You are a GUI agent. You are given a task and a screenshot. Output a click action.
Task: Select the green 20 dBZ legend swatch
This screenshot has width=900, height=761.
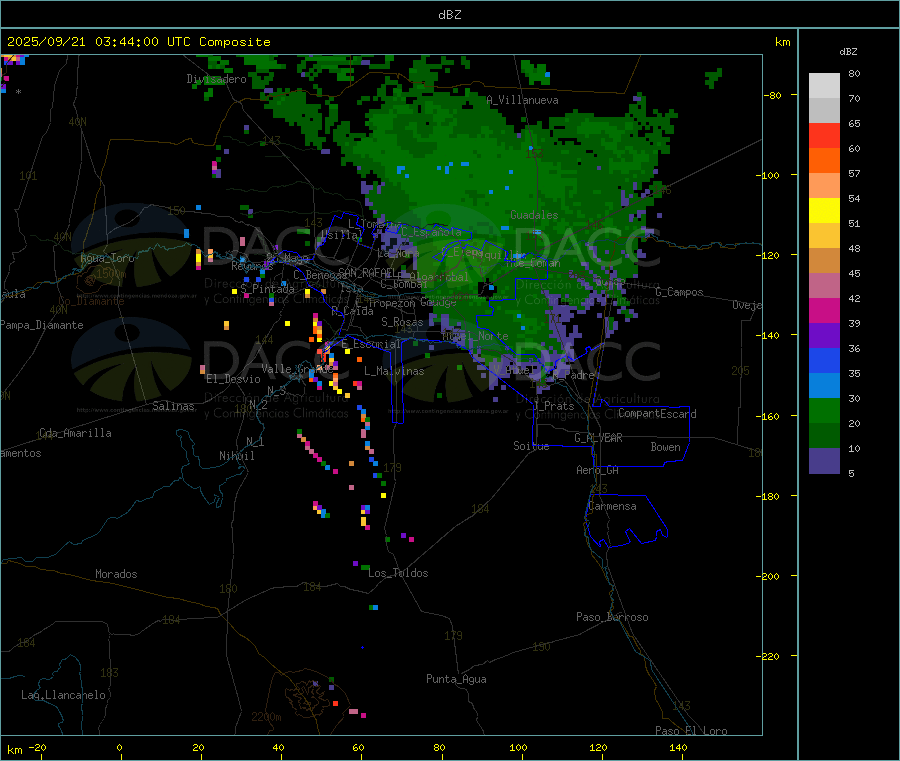pyautogui.click(x=824, y=411)
